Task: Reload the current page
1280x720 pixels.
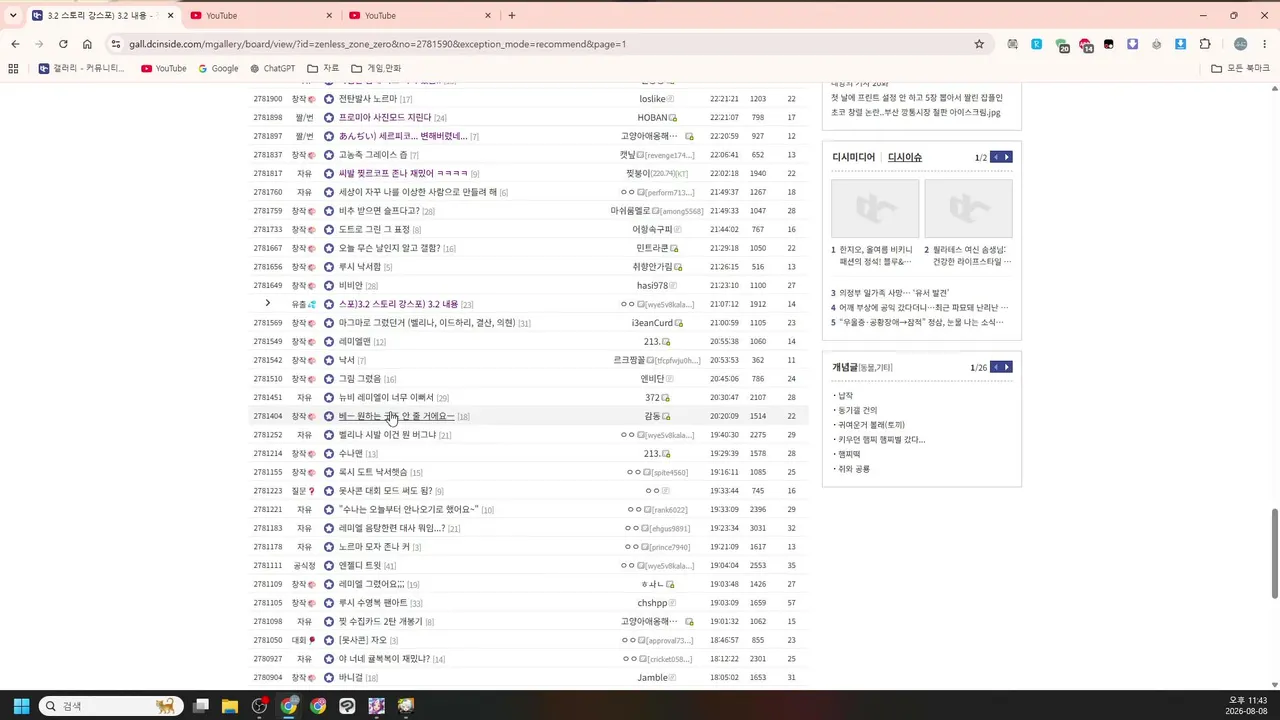Action: click(63, 44)
